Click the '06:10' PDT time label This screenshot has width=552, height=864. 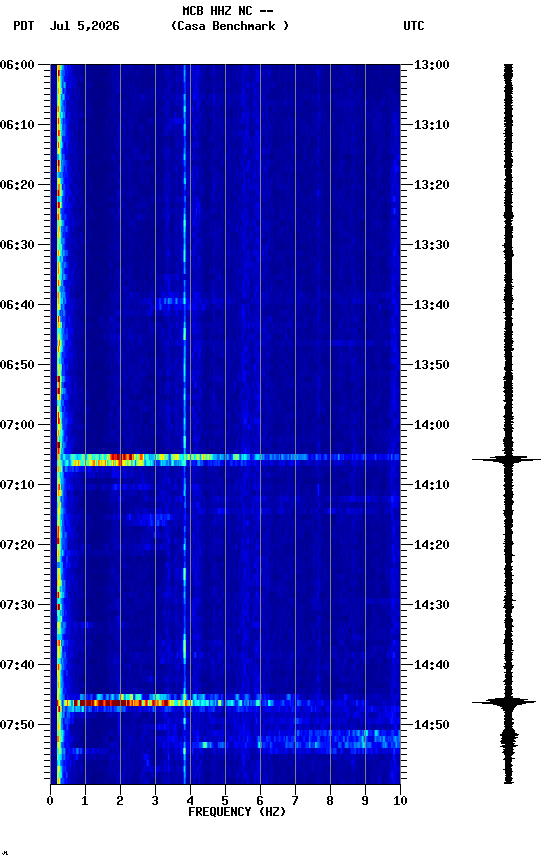[17, 125]
